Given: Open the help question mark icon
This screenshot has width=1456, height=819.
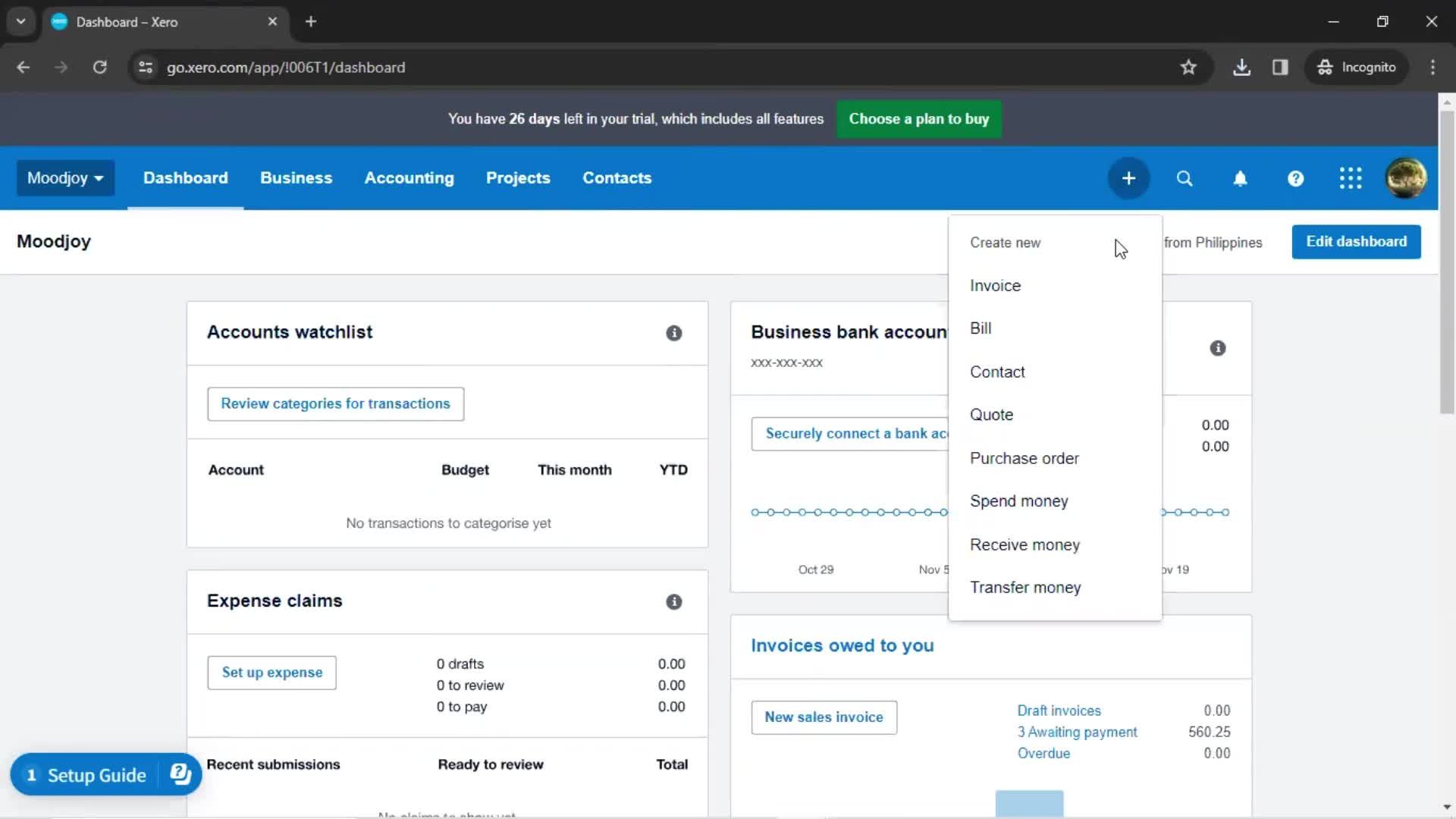Looking at the screenshot, I should (x=1295, y=178).
